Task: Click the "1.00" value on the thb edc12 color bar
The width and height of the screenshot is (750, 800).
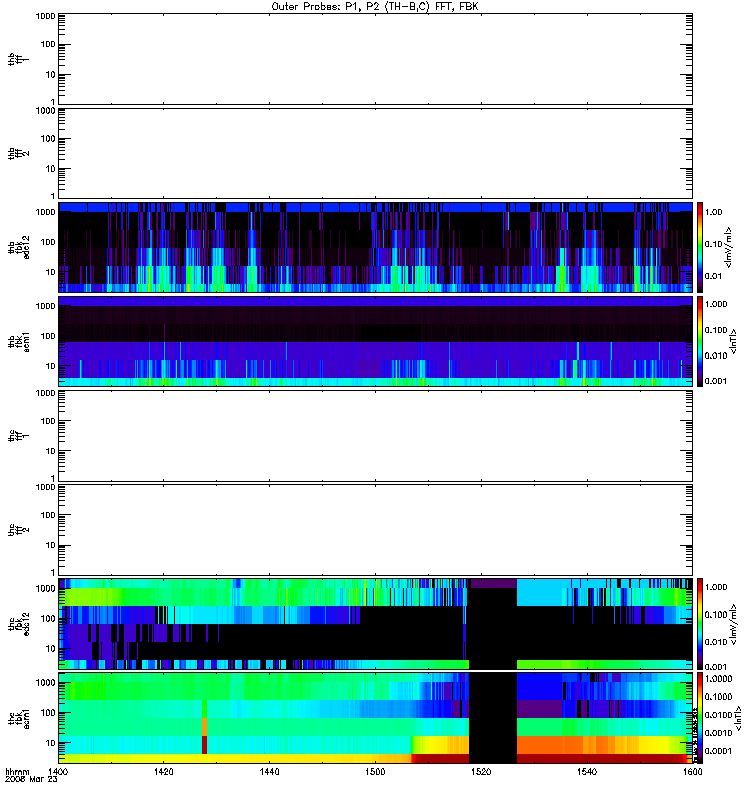Action: point(713,212)
